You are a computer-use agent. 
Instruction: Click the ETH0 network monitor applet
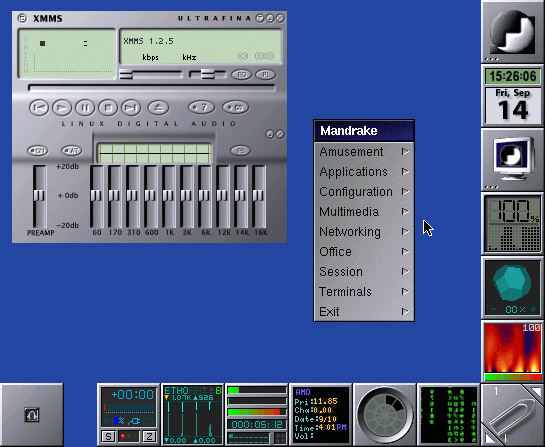tap(193, 415)
